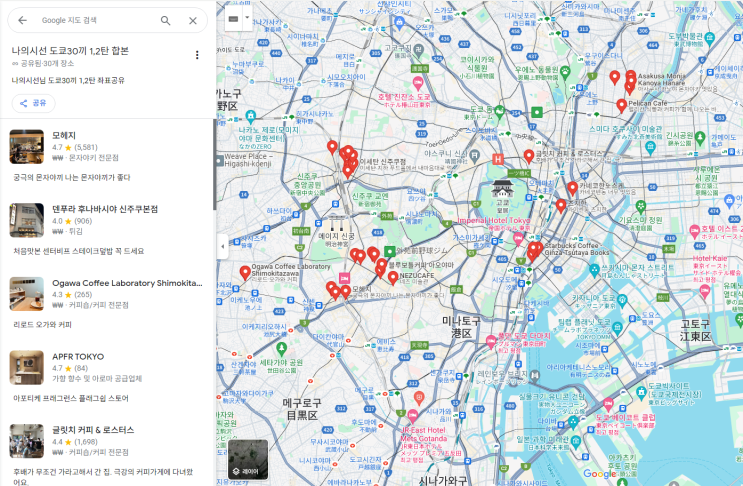Screen dimensions: 743x486
Task: Click the red pin near NEZUCAFE
Action: [x=393, y=278]
